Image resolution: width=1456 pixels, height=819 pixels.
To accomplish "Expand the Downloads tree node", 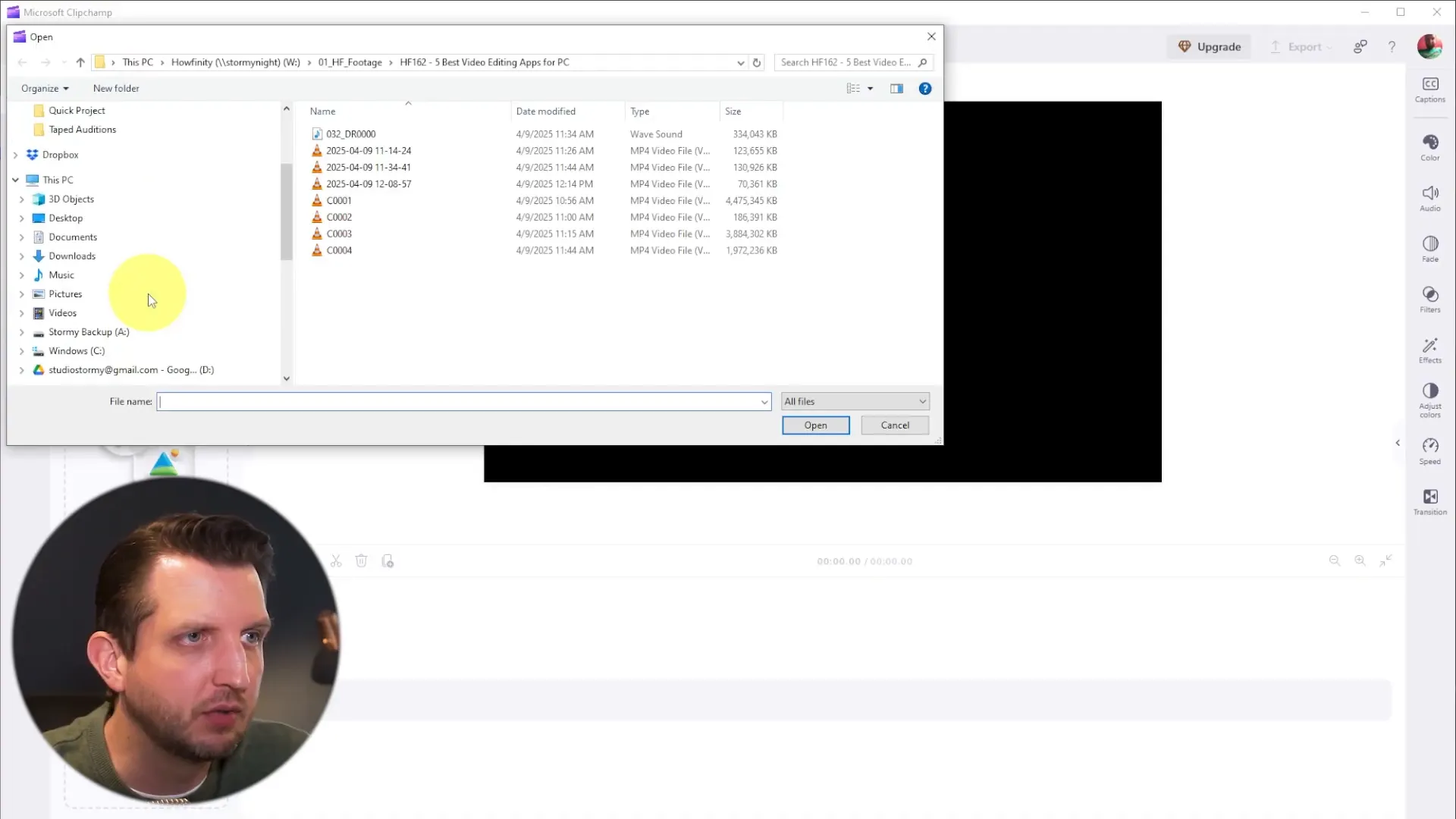I will [22, 256].
